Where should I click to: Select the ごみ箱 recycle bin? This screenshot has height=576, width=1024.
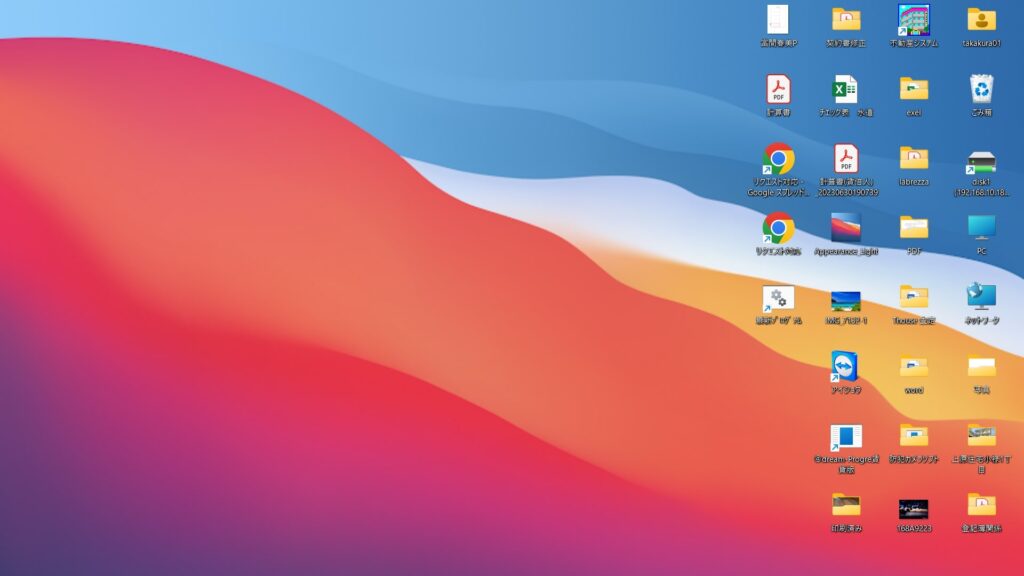[x=981, y=89]
